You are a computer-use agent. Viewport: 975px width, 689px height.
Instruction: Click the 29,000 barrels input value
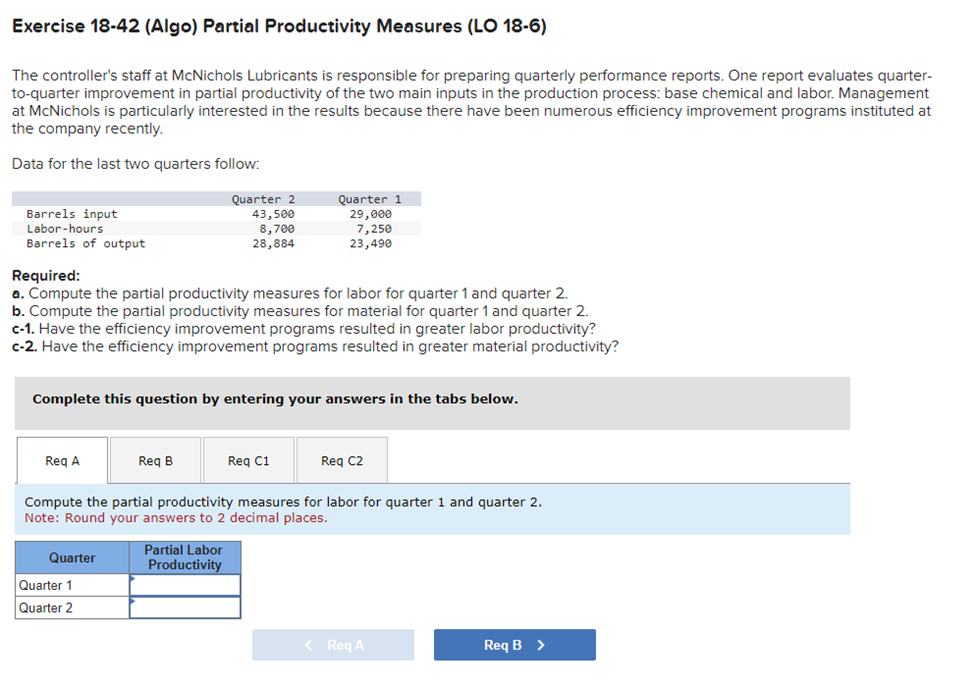tap(371, 214)
